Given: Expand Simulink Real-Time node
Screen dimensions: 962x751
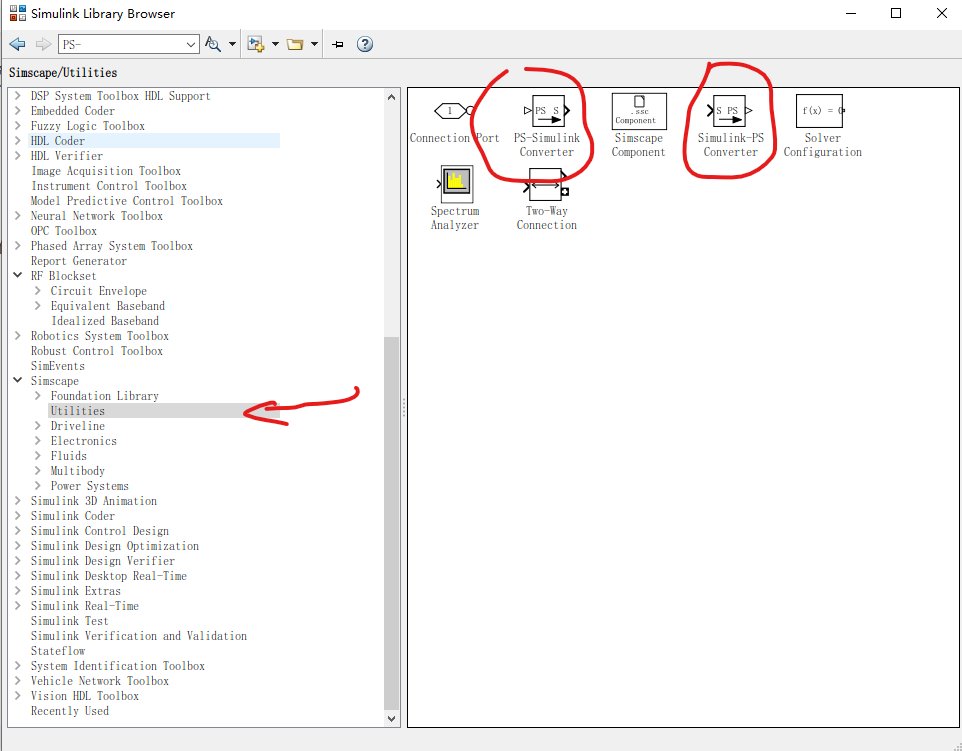Looking at the screenshot, I should point(18,606).
